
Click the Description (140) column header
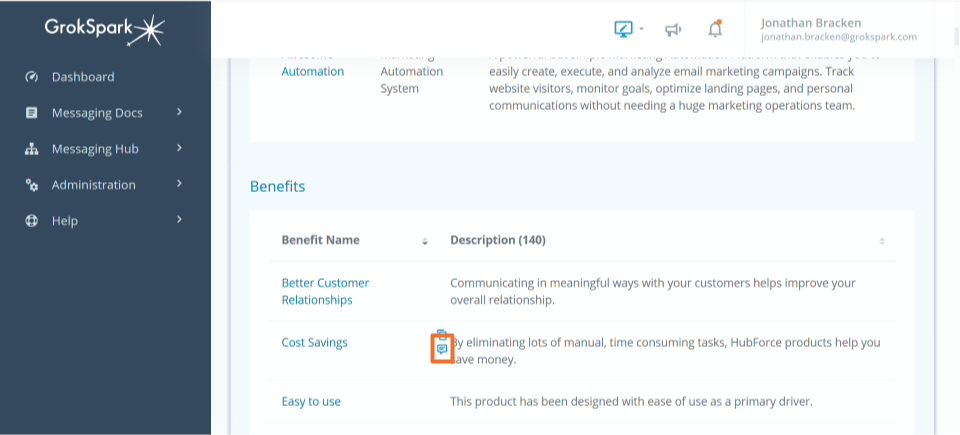pyautogui.click(x=498, y=240)
